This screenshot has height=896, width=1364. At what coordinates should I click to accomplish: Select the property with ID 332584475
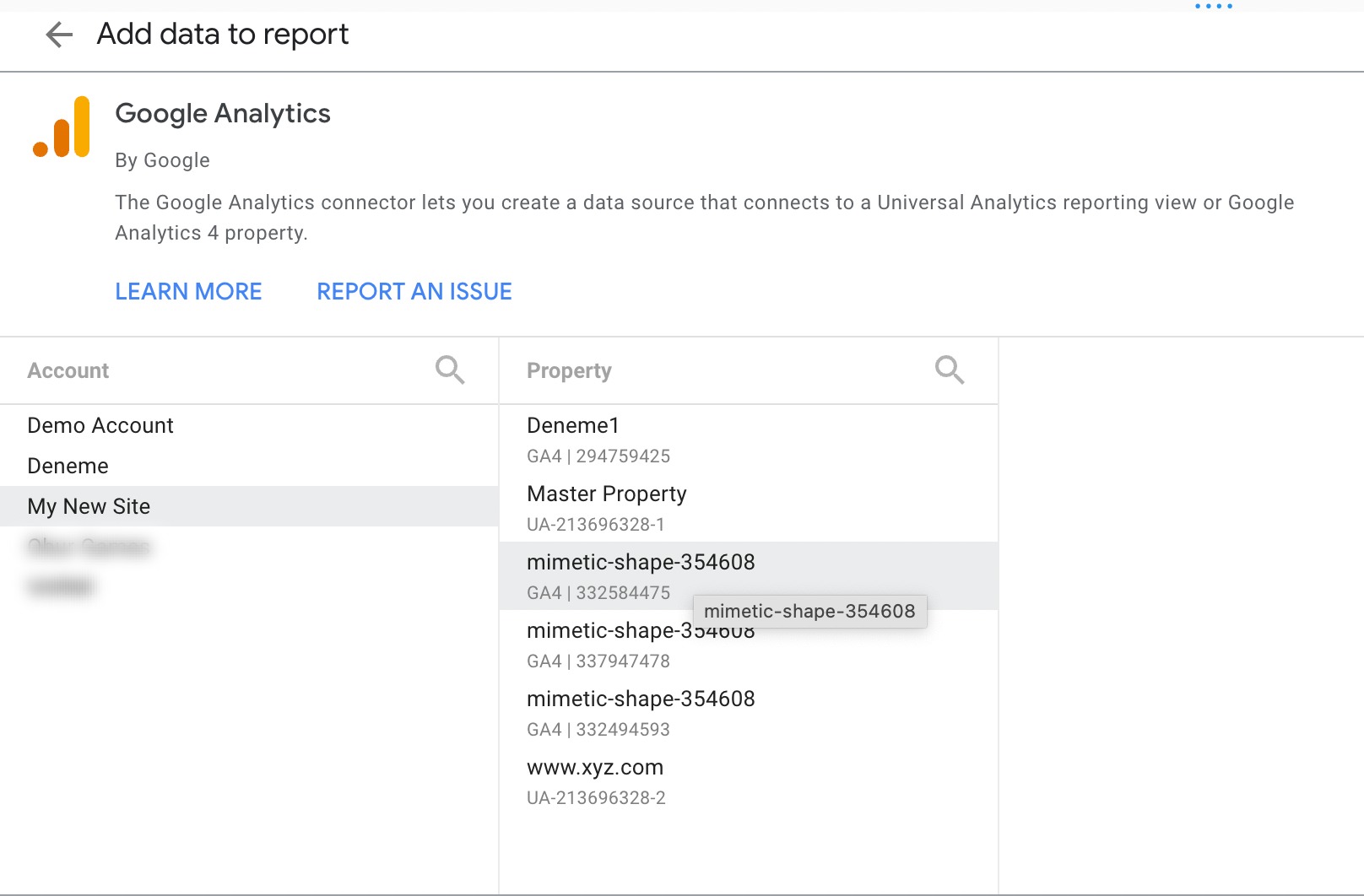749,576
